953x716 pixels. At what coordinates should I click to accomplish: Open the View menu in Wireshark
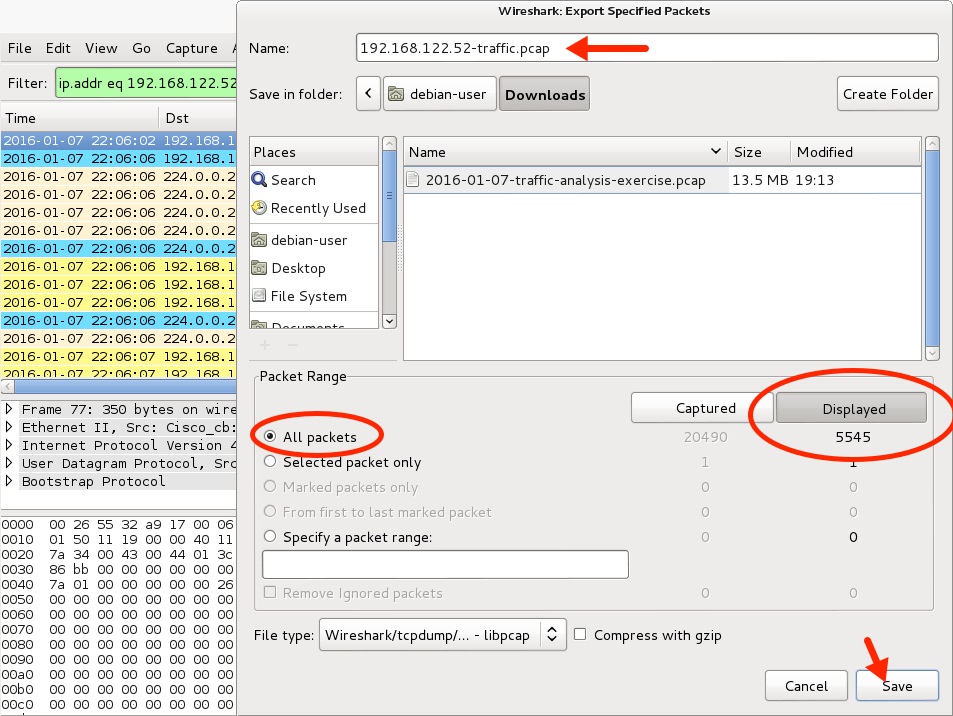point(101,48)
